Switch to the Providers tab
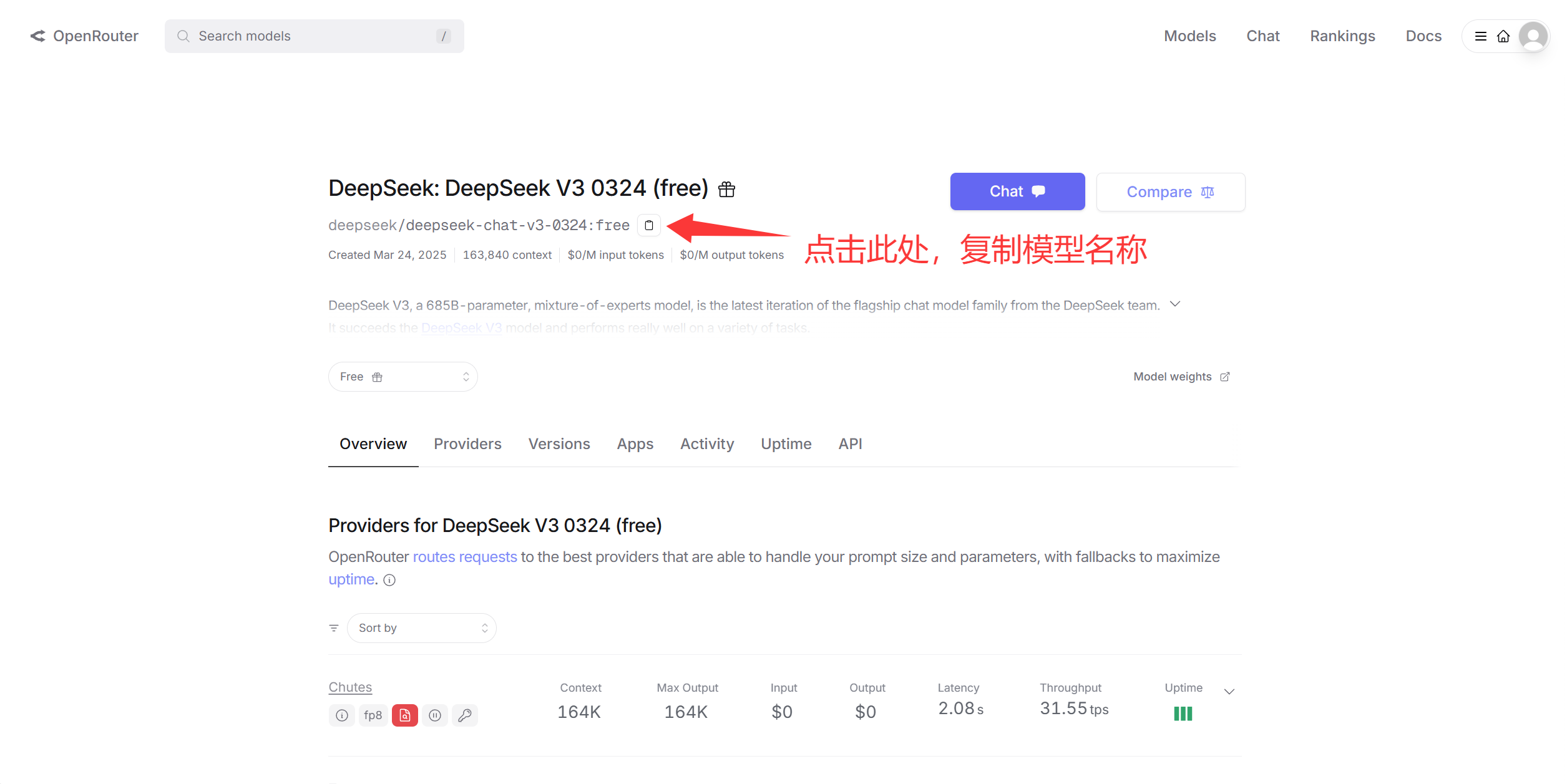The width and height of the screenshot is (1567, 784). click(x=467, y=444)
